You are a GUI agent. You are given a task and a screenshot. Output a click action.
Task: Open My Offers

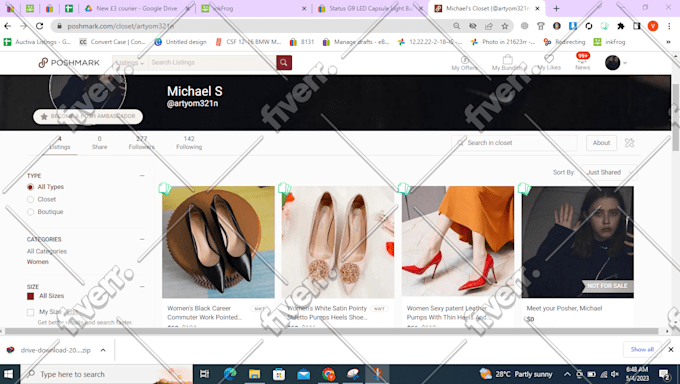click(x=464, y=63)
